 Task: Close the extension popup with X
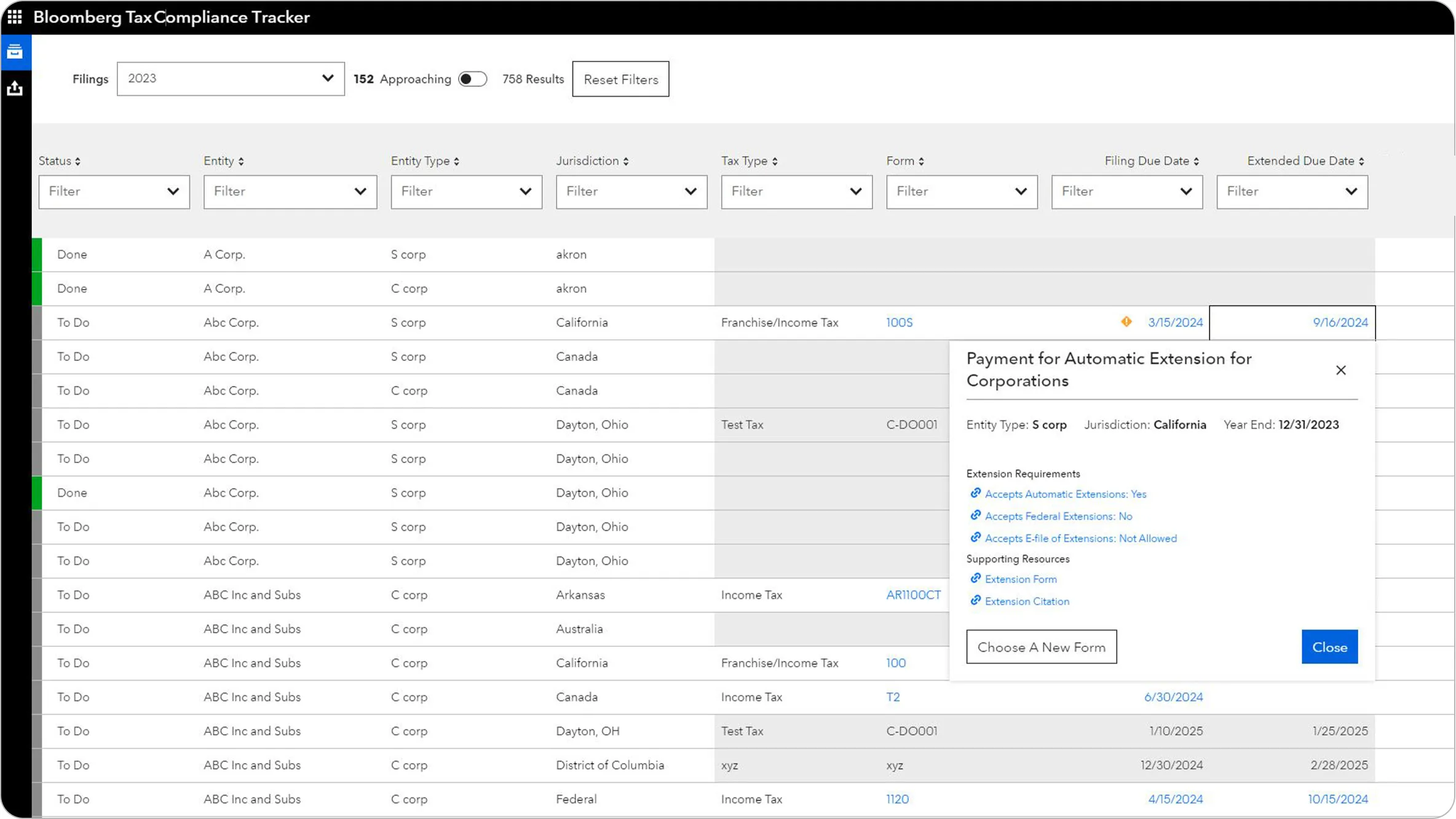[1340, 370]
